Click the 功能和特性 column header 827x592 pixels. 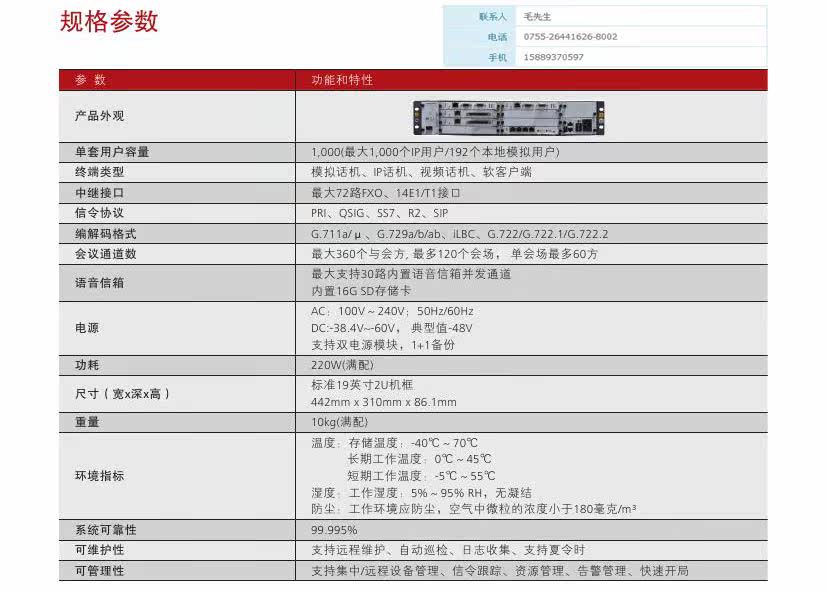tap(342, 80)
